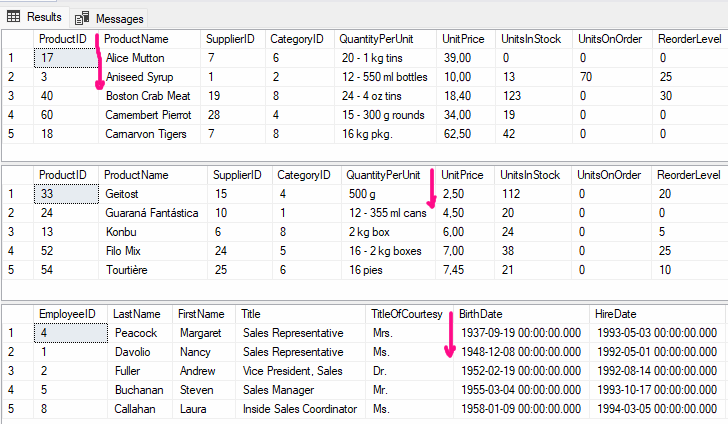Click the FirstName column header
Screen dimensions: 728x424
[202, 313]
